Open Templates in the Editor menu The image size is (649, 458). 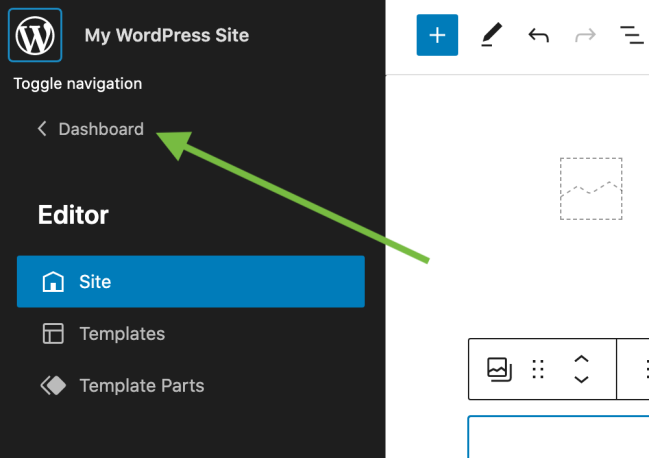point(122,334)
